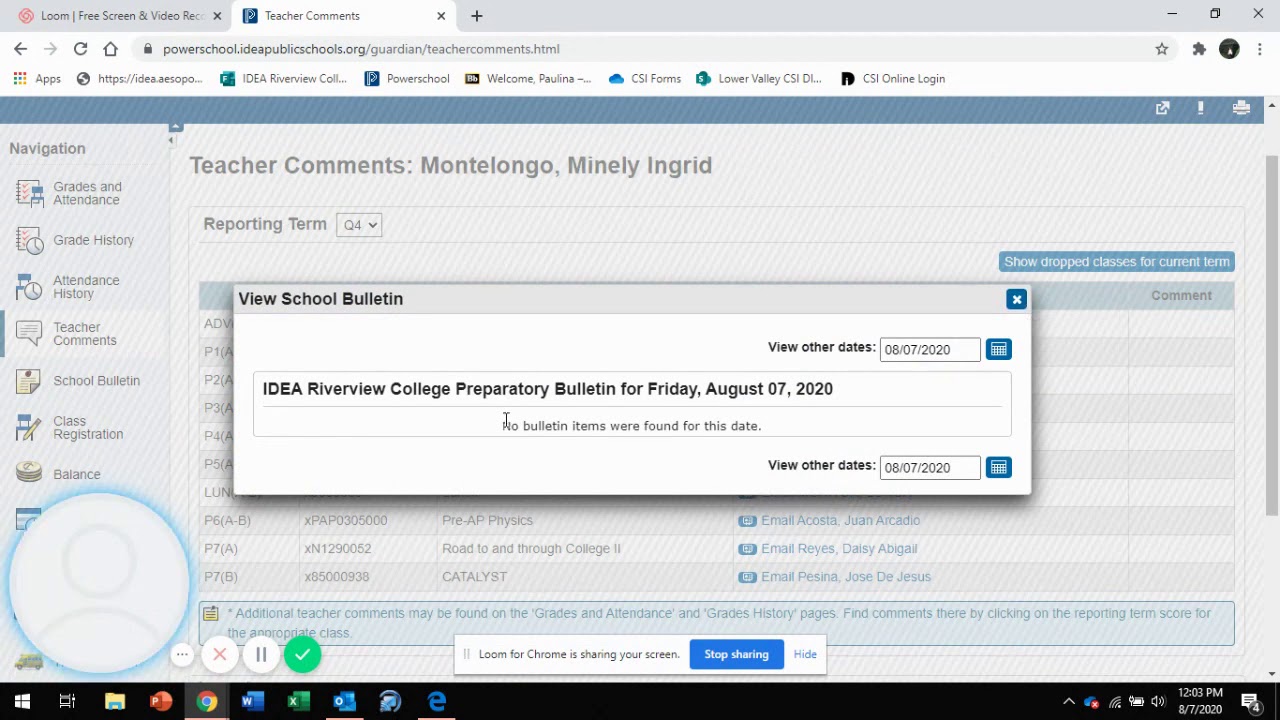Show hidden system tray icons
This screenshot has width=1280, height=720.
pos(1068,701)
